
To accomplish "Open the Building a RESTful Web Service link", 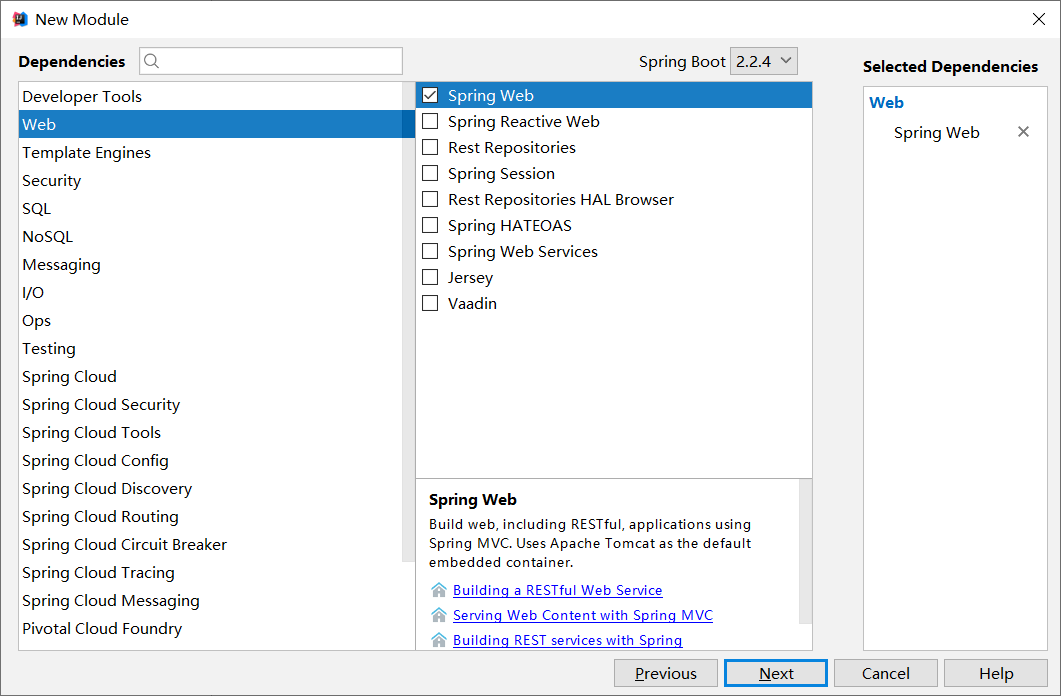I will (558, 590).
